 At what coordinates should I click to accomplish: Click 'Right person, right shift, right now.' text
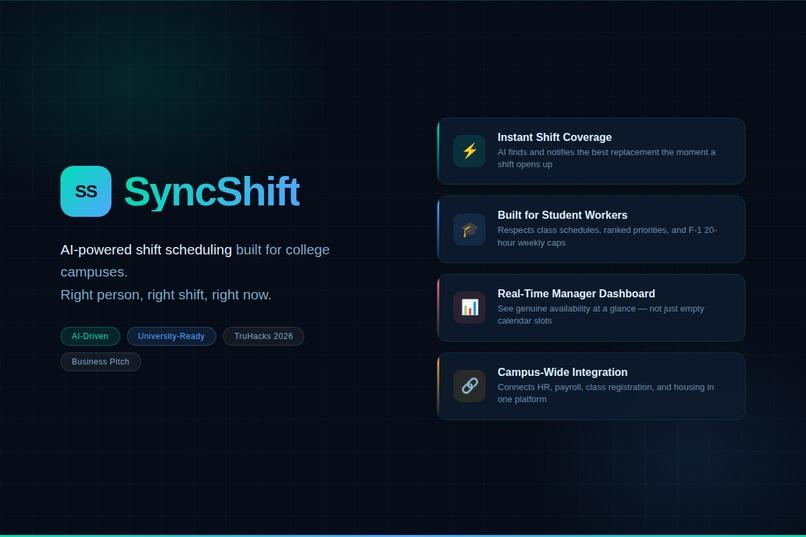[166, 295]
